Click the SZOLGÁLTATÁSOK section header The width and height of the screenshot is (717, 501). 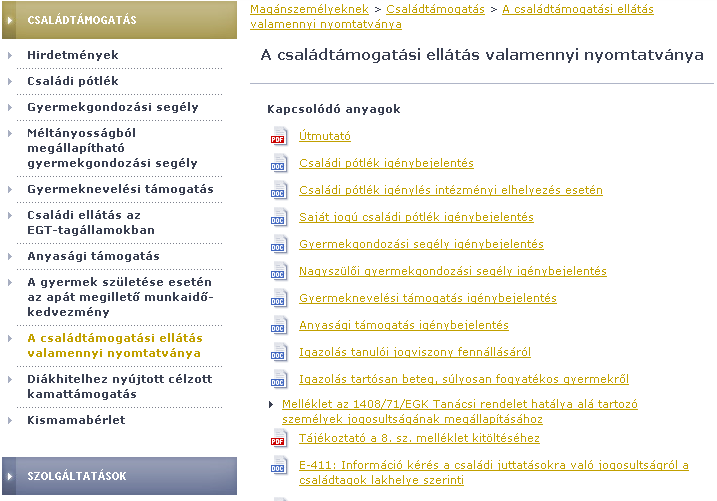119,476
